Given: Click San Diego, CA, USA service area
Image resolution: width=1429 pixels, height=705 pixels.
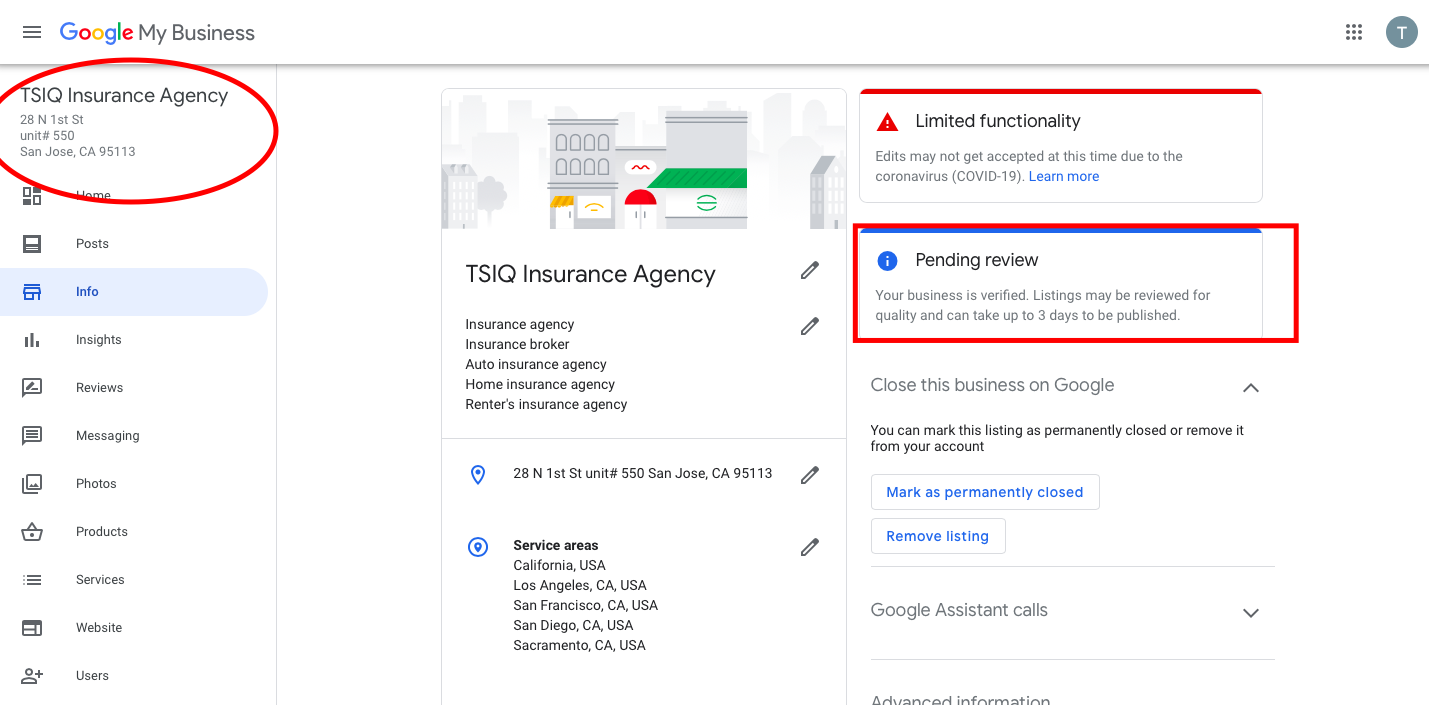Looking at the screenshot, I should pyautogui.click(x=573, y=625).
